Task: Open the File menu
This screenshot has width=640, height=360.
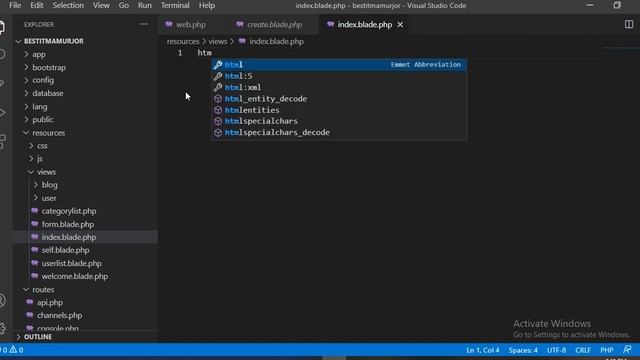Action: pos(15,6)
